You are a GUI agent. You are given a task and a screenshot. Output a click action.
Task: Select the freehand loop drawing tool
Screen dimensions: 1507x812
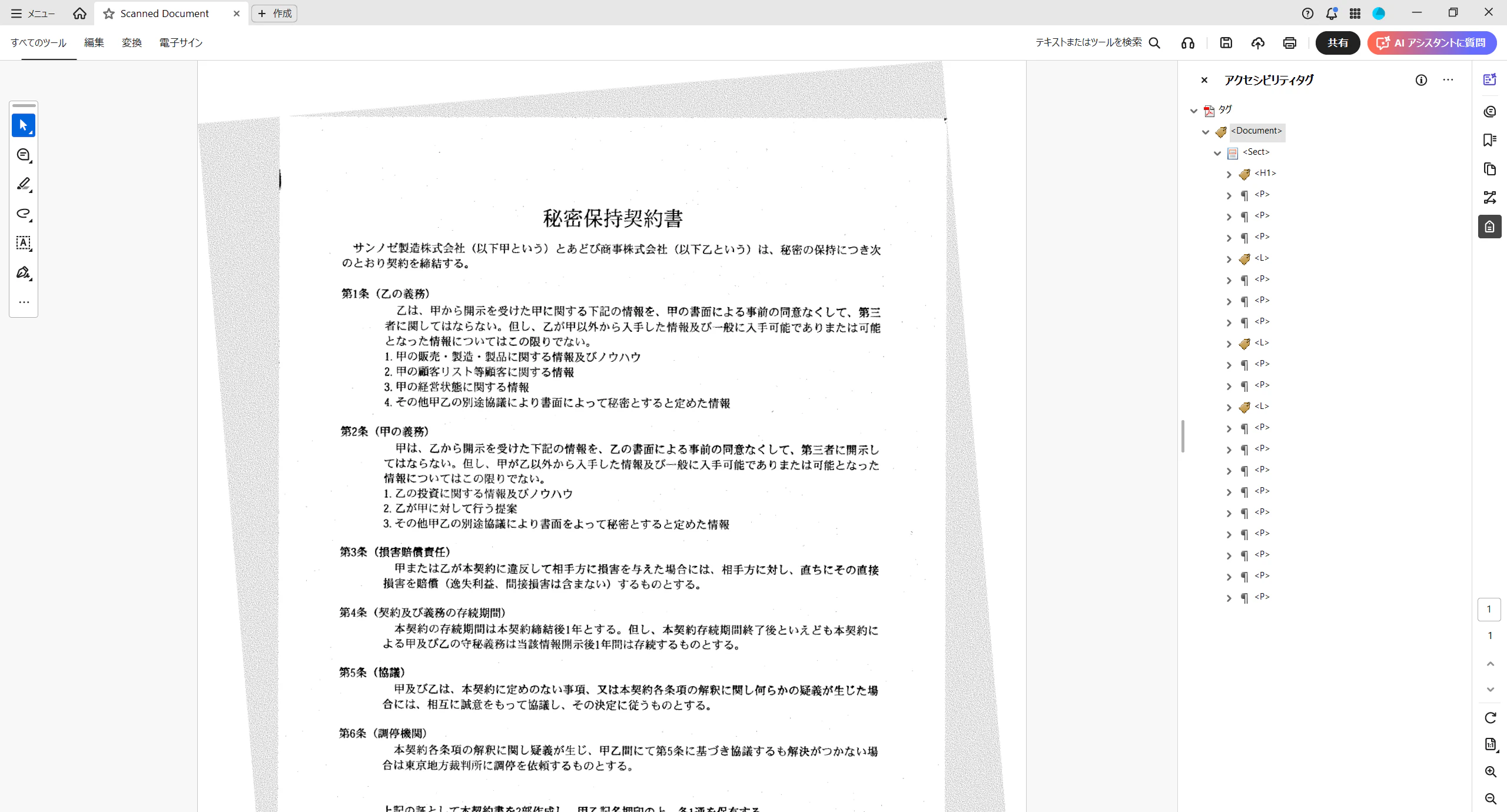coord(24,214)
